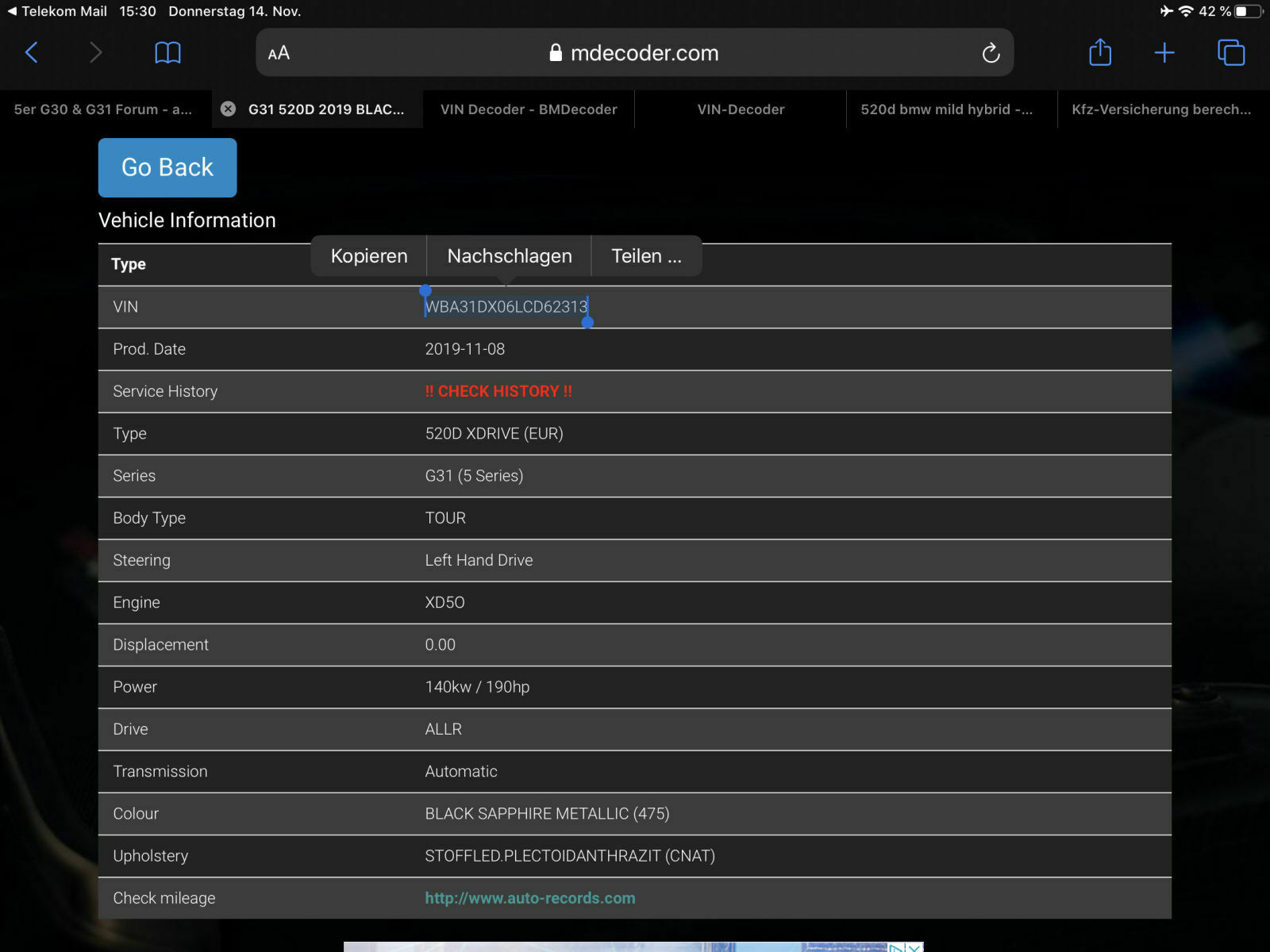Image resolution: width=1270 pixels, height=952 pixels.
Task: Open the share sheet icon
Action: coord(1100,52)
